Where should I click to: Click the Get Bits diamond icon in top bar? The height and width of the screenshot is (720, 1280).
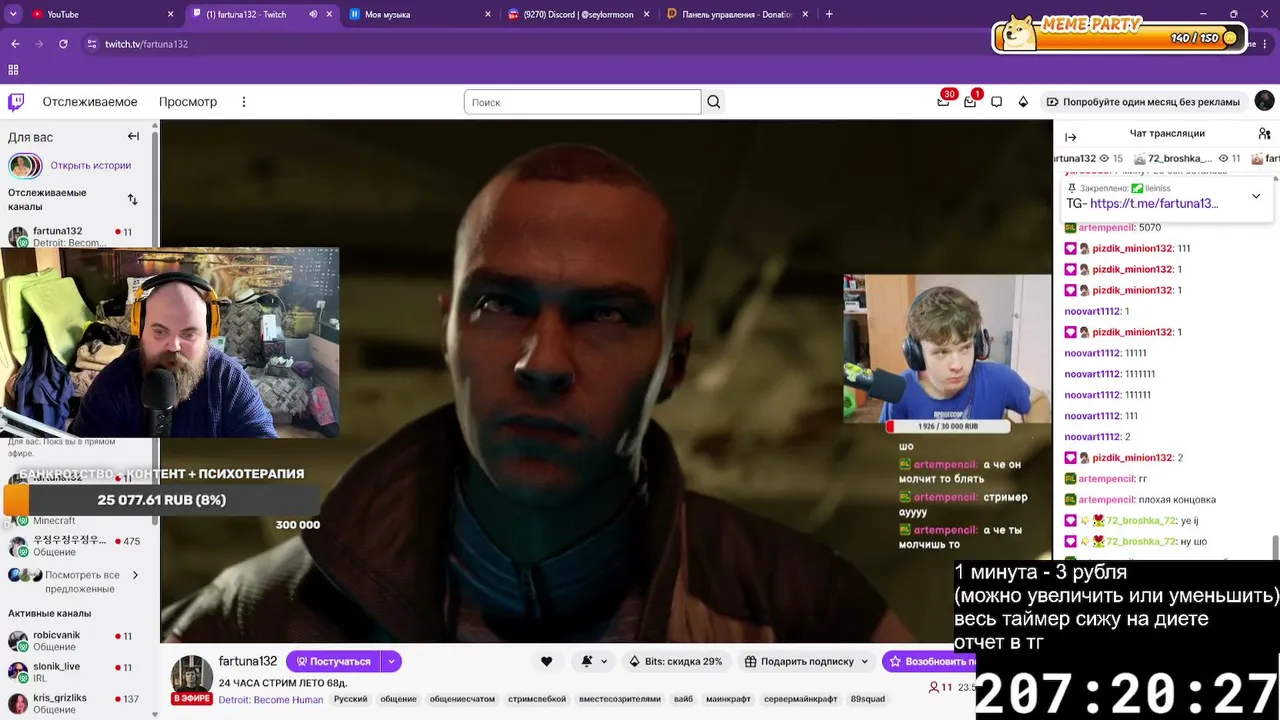point(1023,102)
